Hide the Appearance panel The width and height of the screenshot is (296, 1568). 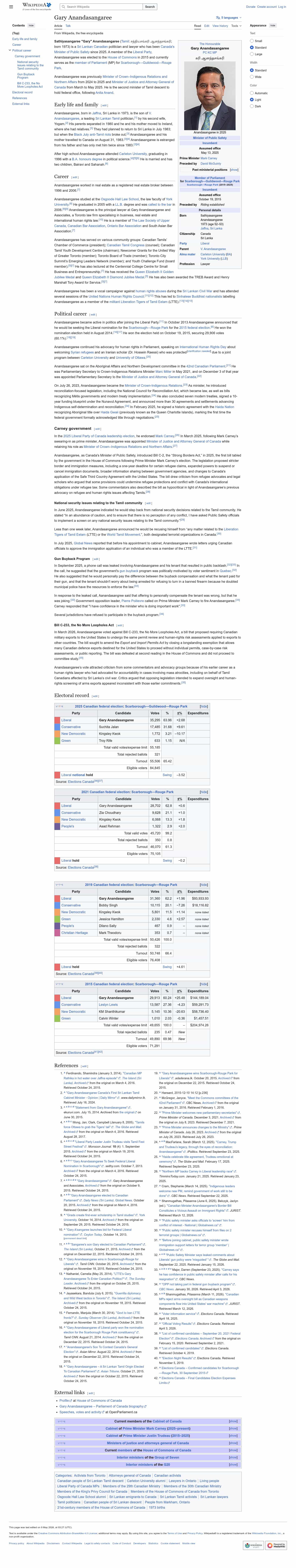(273, 26)
